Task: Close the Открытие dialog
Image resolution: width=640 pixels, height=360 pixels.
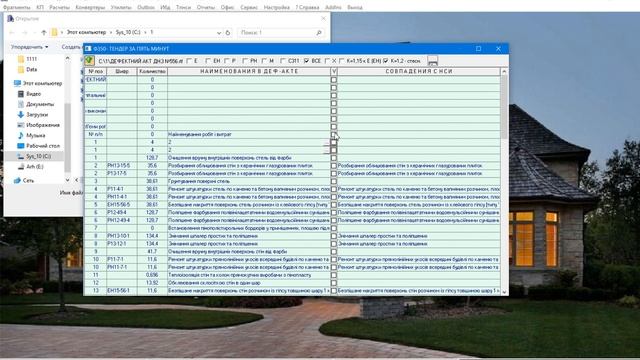Action: pos(323,18)
